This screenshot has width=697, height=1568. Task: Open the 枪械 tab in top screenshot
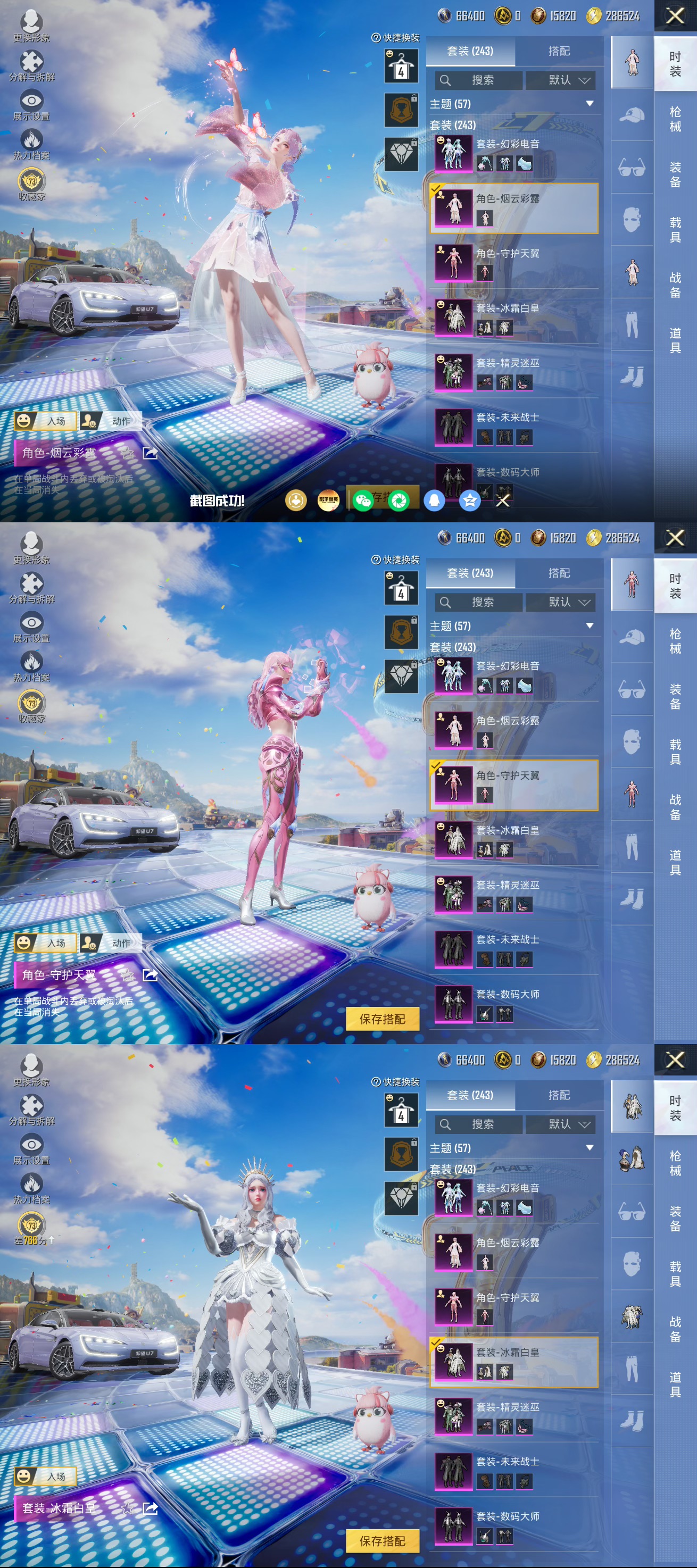[676, 119]
